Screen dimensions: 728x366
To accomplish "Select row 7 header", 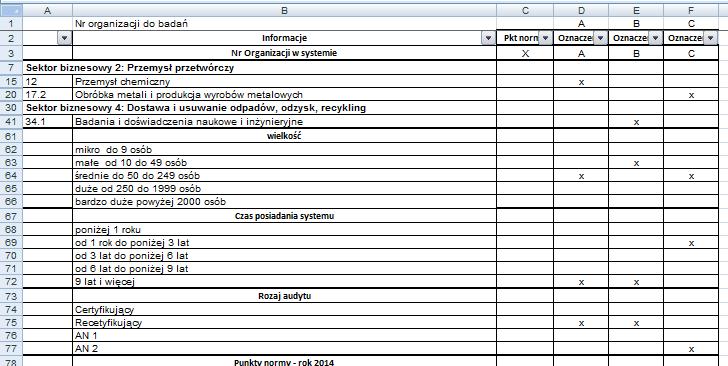I will (x=11, y=68).
